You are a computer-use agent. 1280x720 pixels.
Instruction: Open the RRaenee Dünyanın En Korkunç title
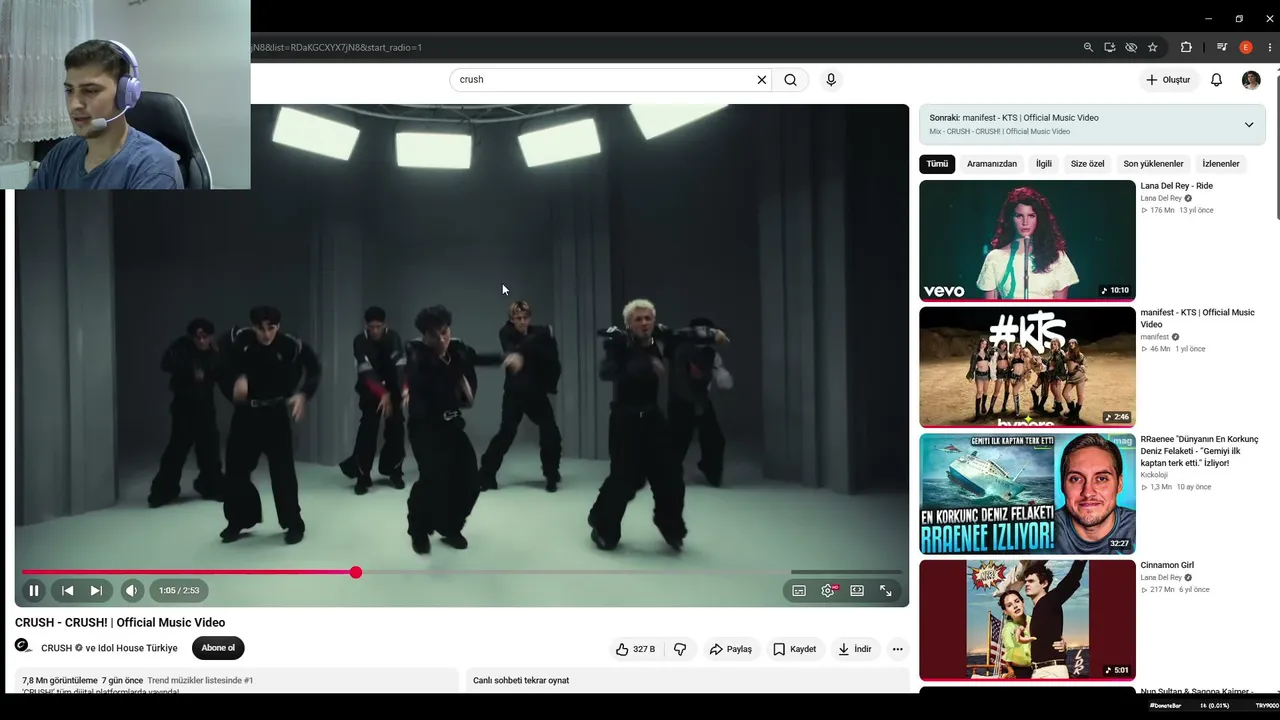pyautogui.click(x=1199, y=451)
